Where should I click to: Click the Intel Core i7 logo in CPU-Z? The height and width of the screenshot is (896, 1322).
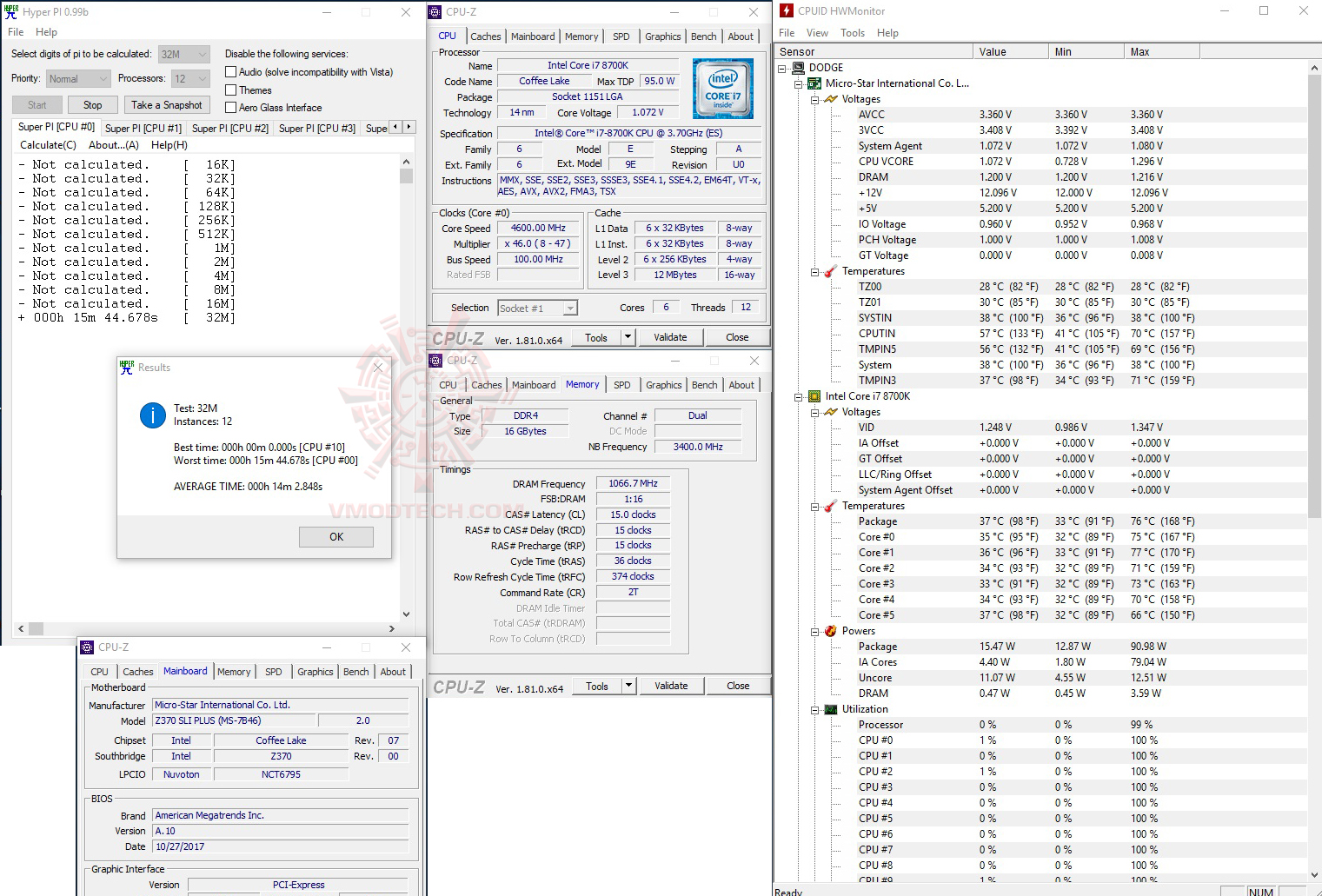click(x=723, y=89)
